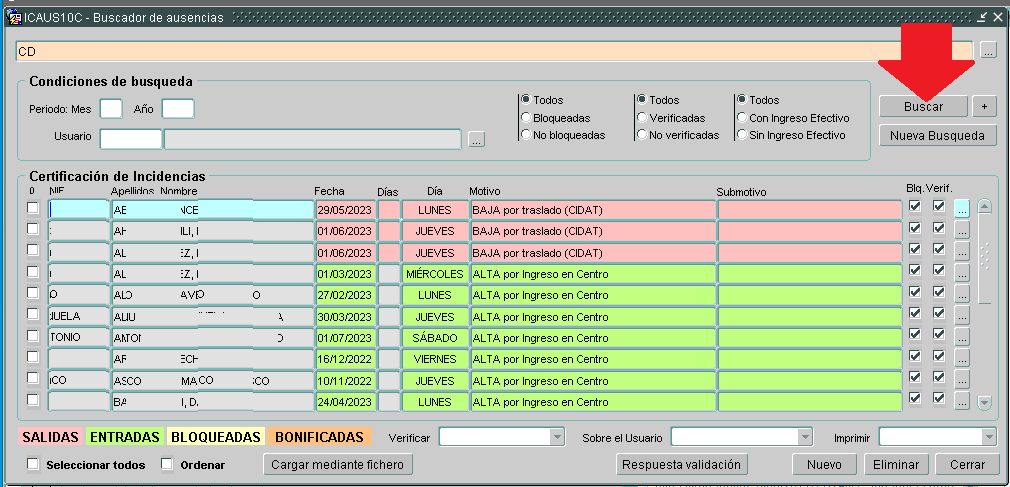Click the ICAUS10C window title icon
The height and width of the screenshot is (487, 1010).
click(x=14, y=17)
